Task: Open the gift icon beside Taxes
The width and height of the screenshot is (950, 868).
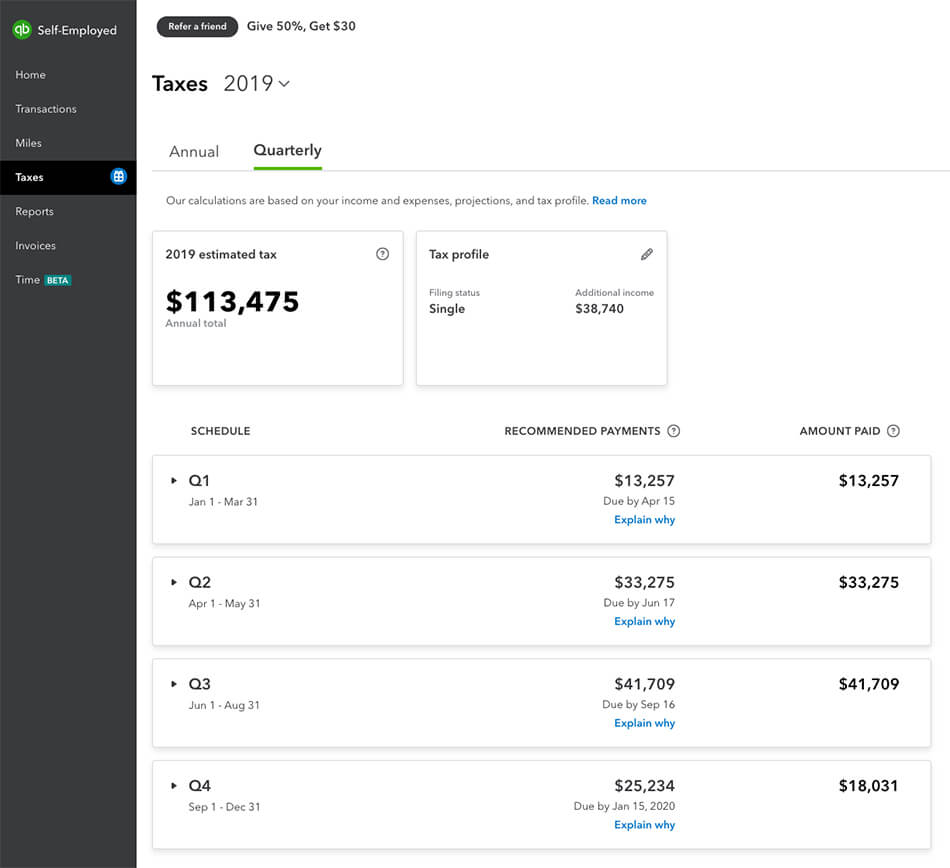Action: (x=119, y=176)
